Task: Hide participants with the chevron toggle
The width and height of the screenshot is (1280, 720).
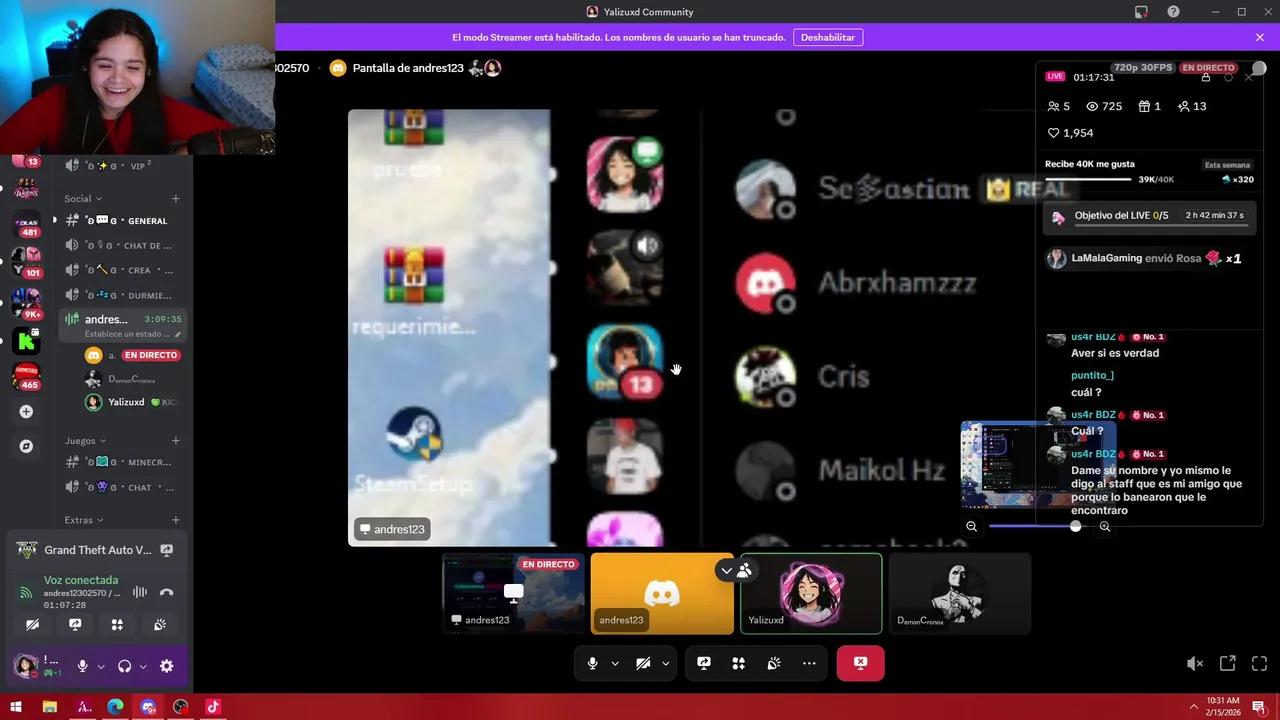Action: 727,571
